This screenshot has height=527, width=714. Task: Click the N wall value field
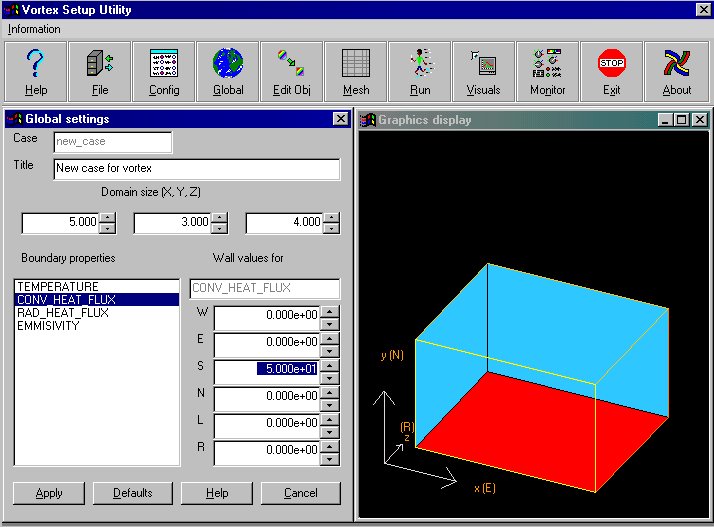(x=267, y=399)
